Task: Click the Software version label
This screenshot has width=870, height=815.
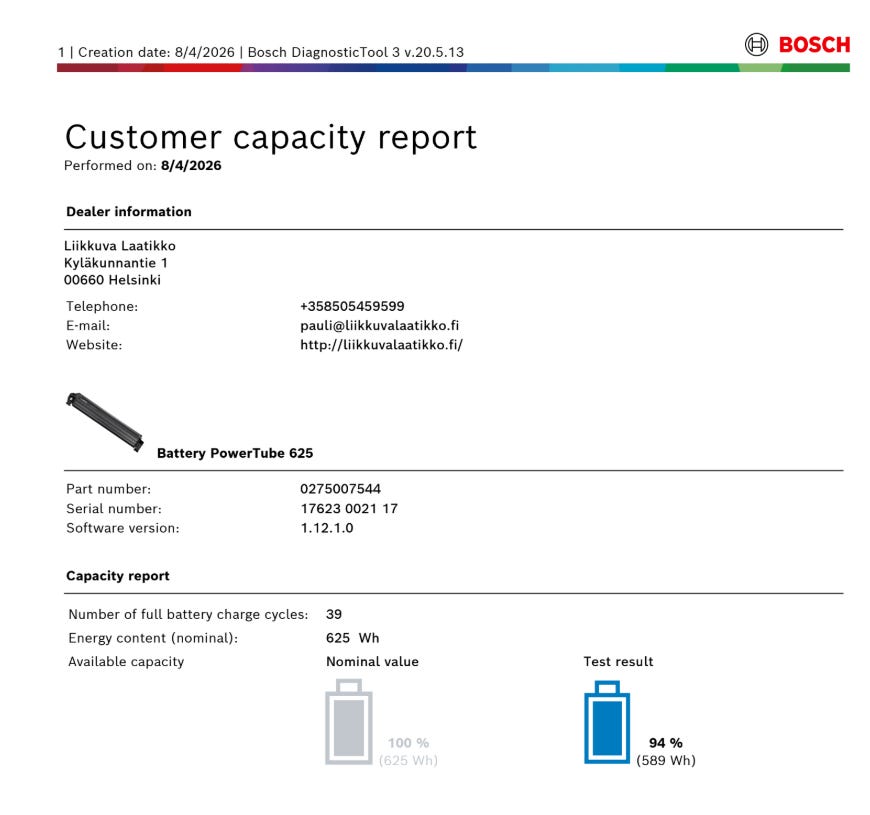Action: 123,528
